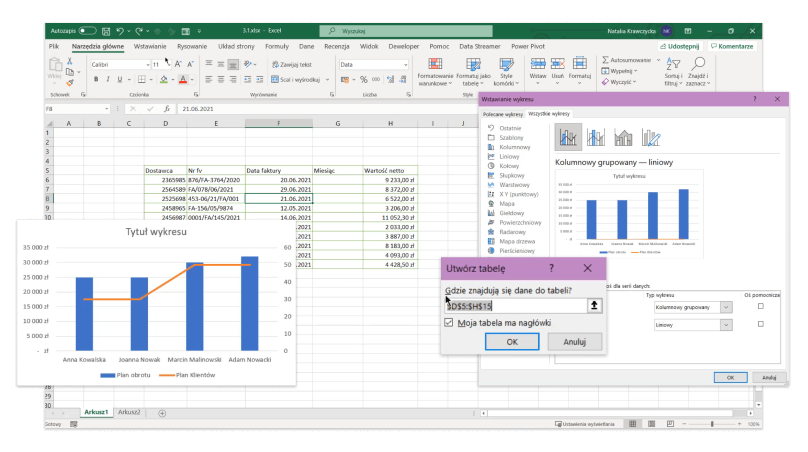Enable secondary axis for the Kolumnowy grupowany series
This screenshot has width=808, height=452.
(760, 307)
